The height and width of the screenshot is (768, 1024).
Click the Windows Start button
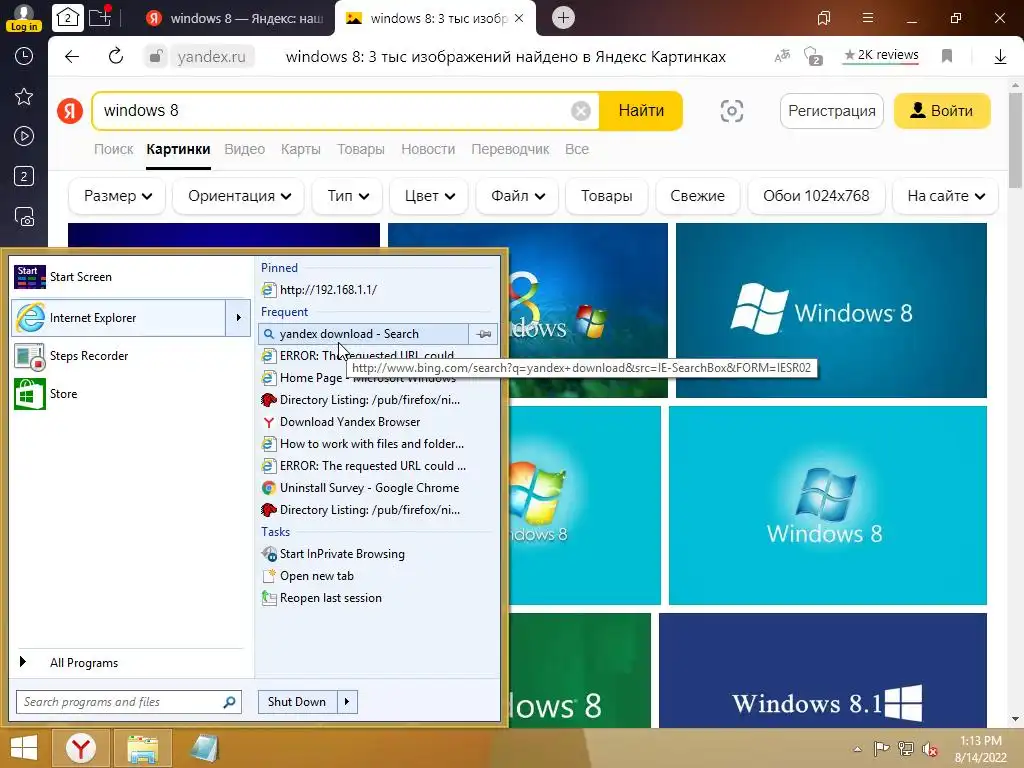pyautogui.click(x=24, y=748)
